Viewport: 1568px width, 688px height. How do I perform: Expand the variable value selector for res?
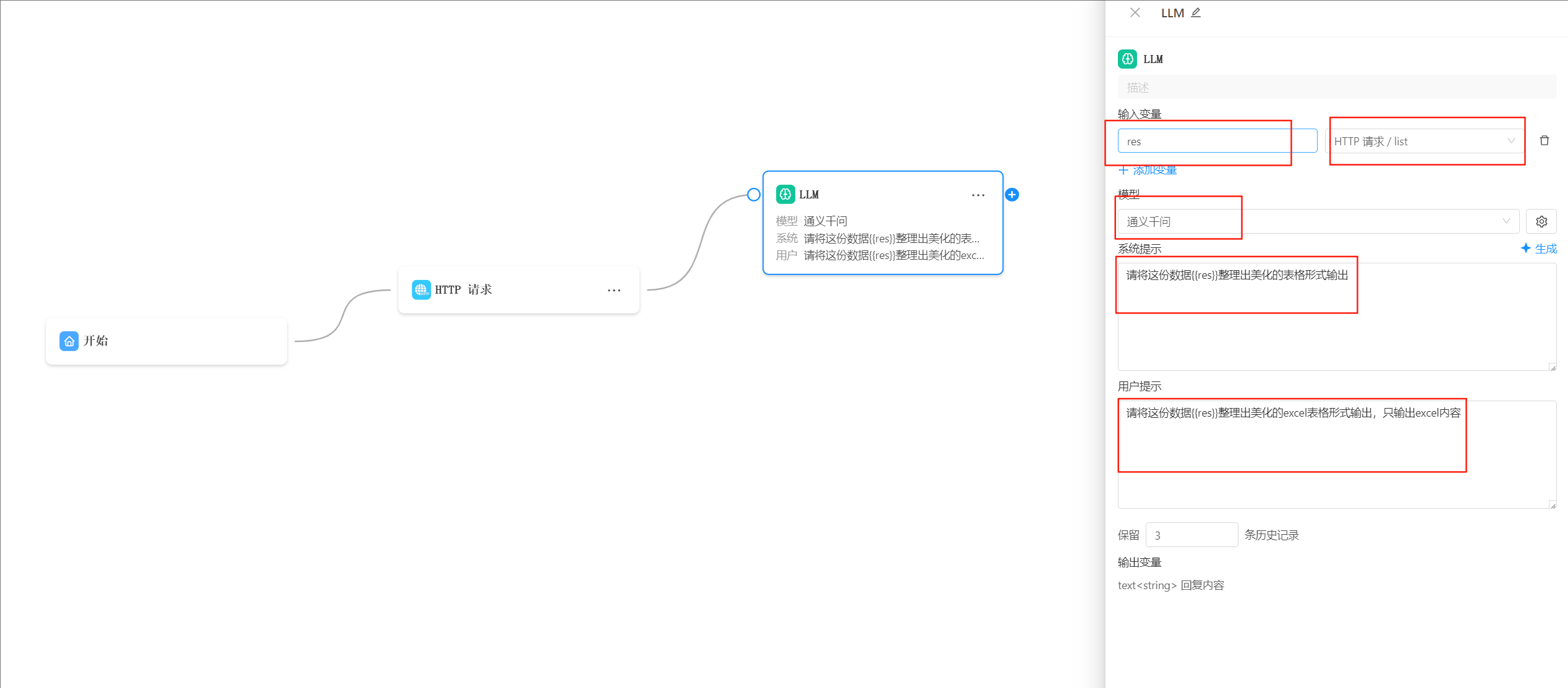(1510, 140)
